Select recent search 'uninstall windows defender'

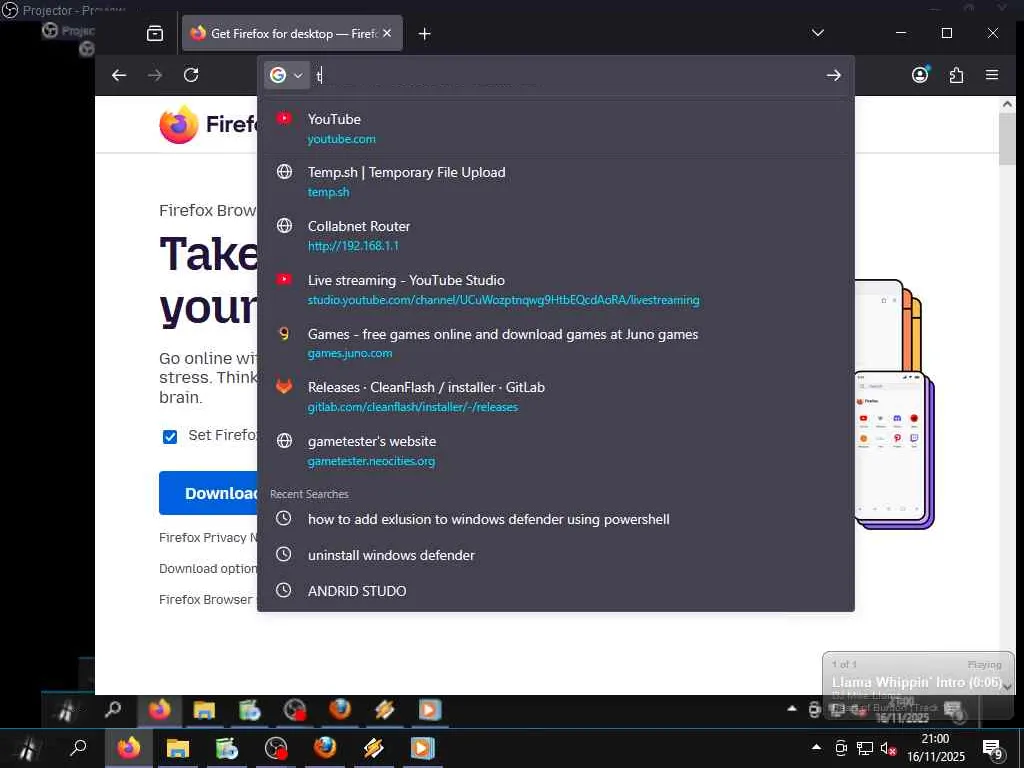coord(556,555)
